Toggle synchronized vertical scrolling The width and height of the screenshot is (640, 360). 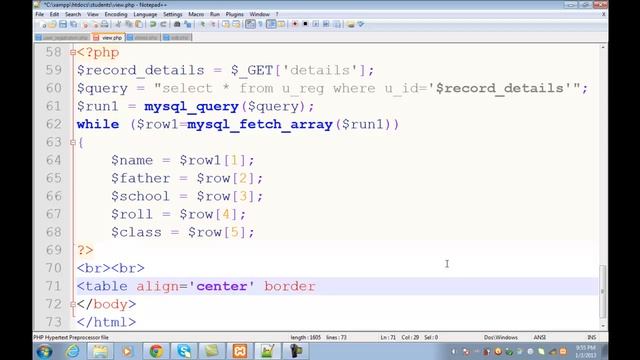pos(226,24)
